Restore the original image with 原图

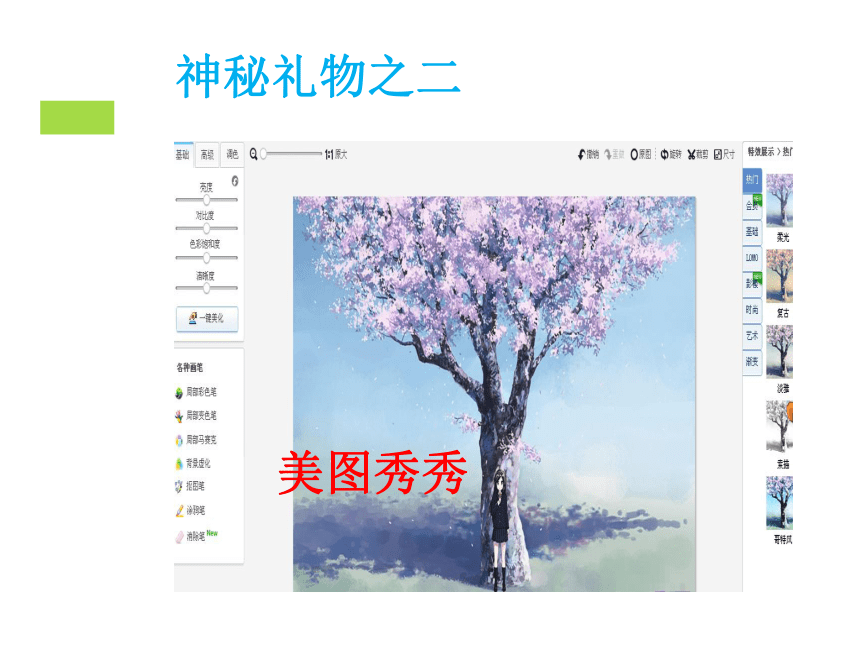coord(641,155)
